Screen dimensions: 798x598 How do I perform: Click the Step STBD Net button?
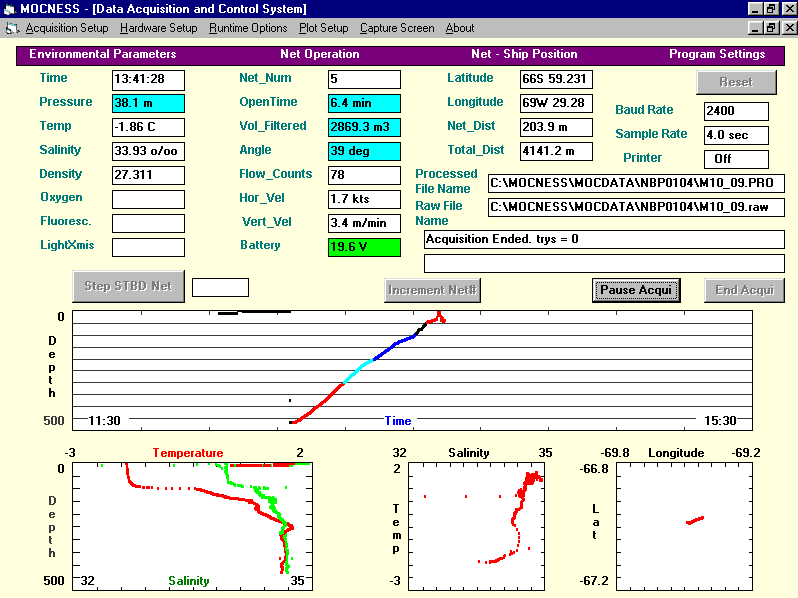tap(128, 286)
